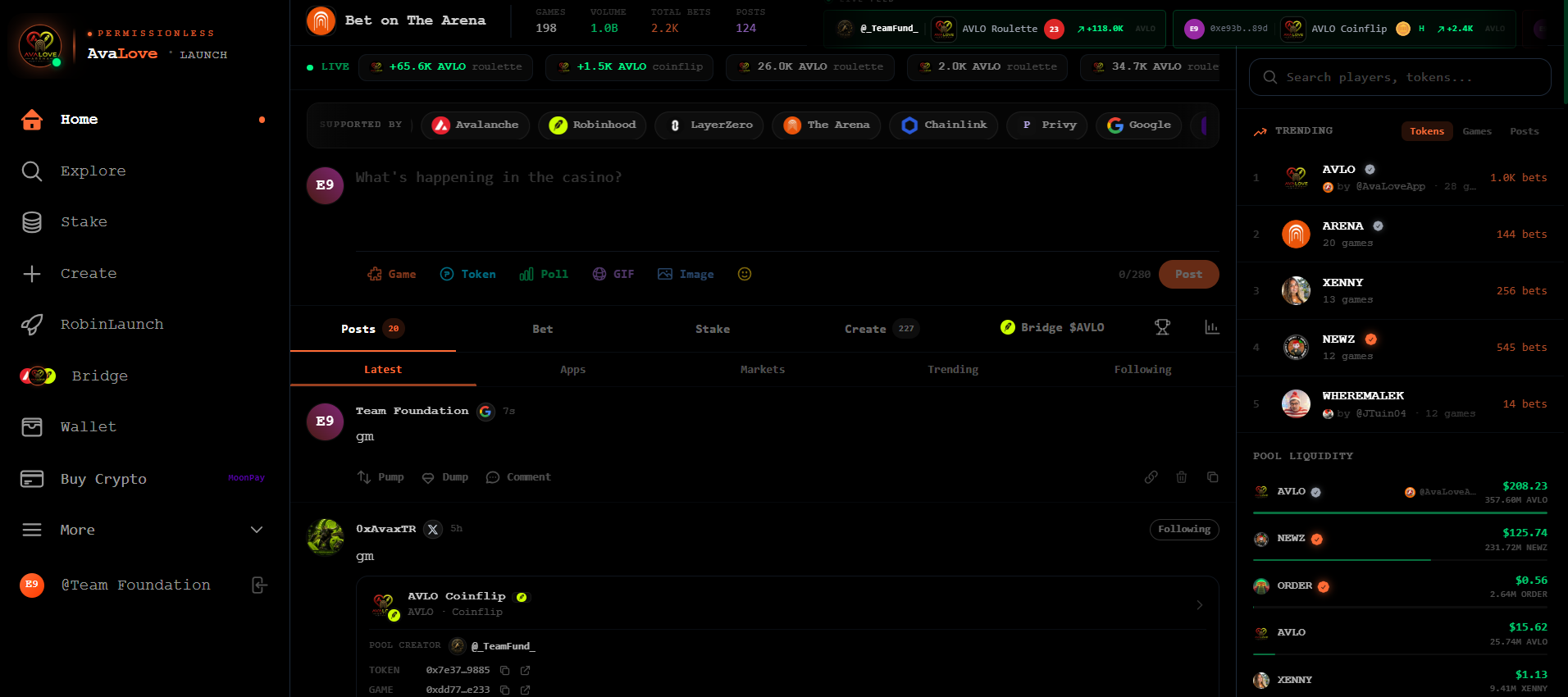1568x697 pixels.
Task: Add a GIF to the post
Action: 613,275
